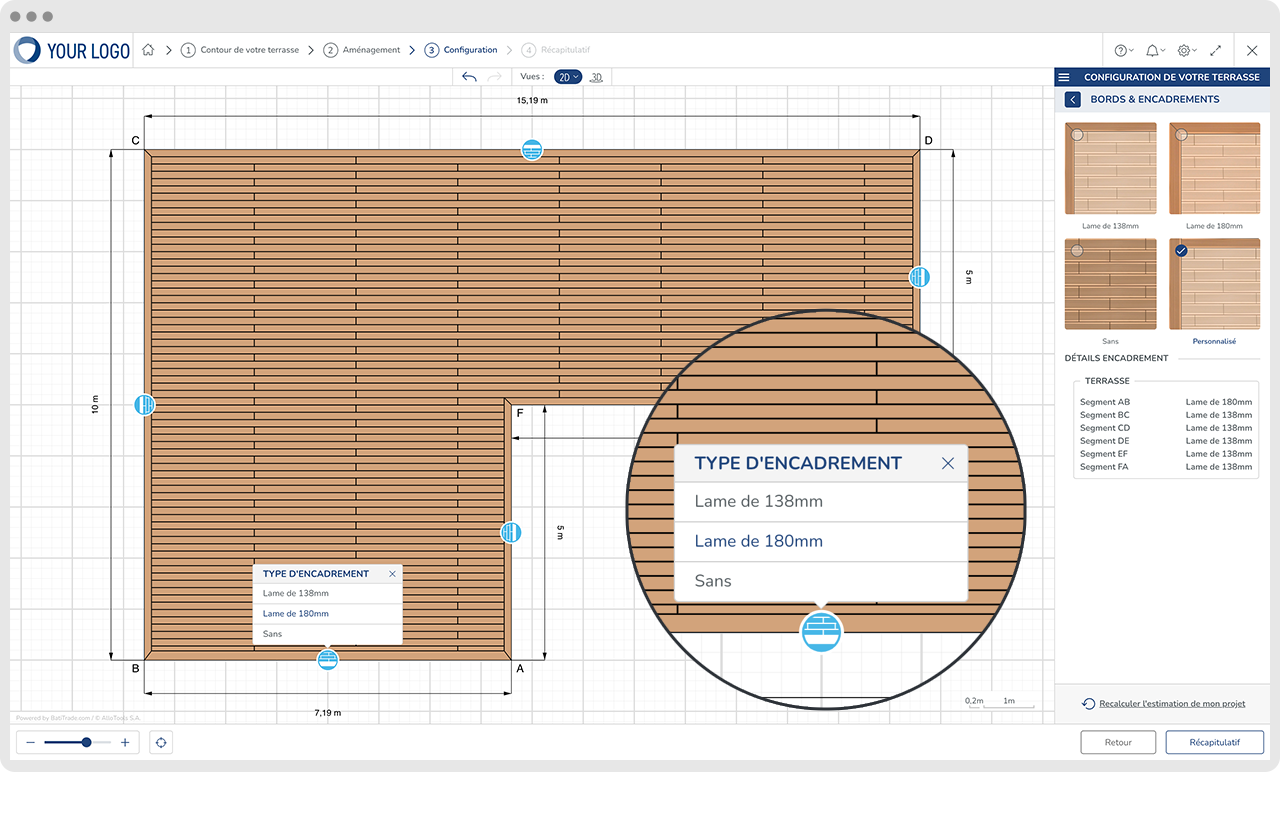Open the 2D views dropdown
Viewport: 1280px width, 815px height.
pos(567,77)
